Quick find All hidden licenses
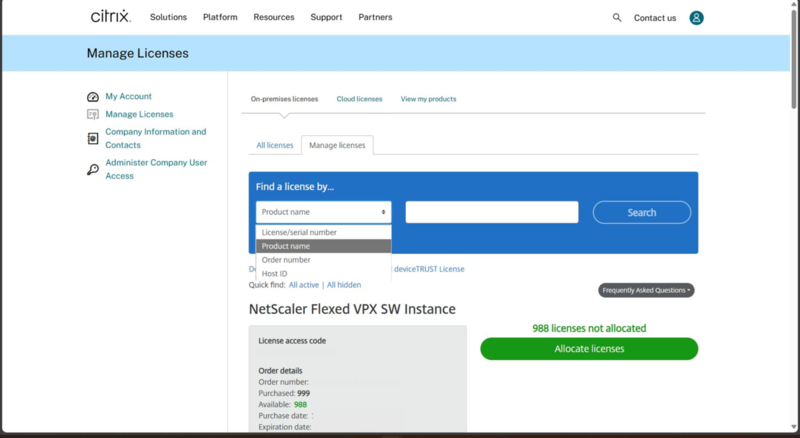The image size is (800, 438). coord(344,285)
